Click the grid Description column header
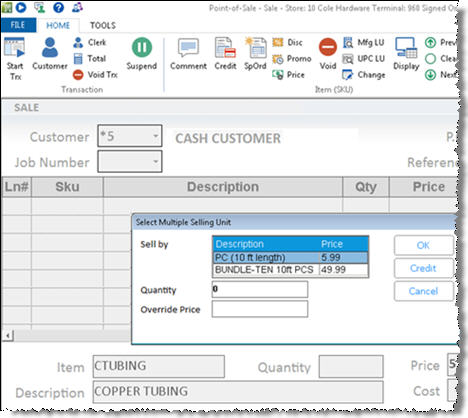The image size is (468, 418). pos(223,187)
